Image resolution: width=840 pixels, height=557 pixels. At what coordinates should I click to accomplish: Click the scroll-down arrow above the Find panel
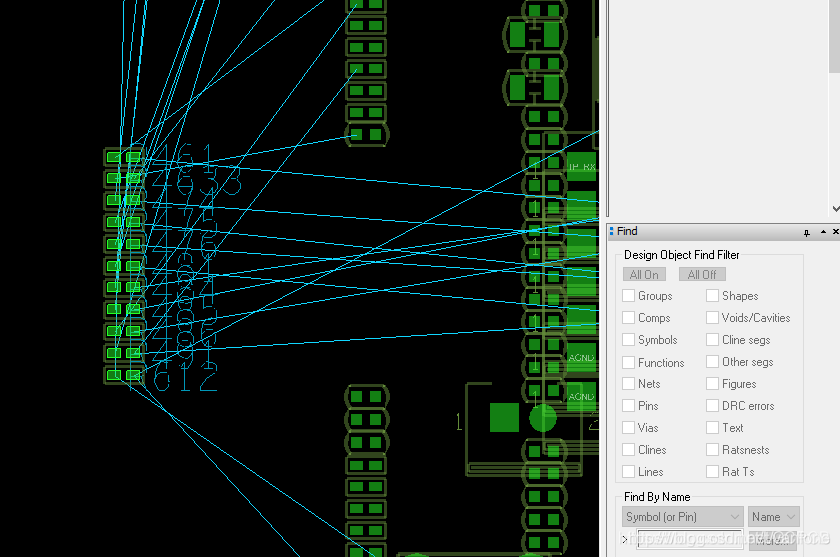(834, 208)
